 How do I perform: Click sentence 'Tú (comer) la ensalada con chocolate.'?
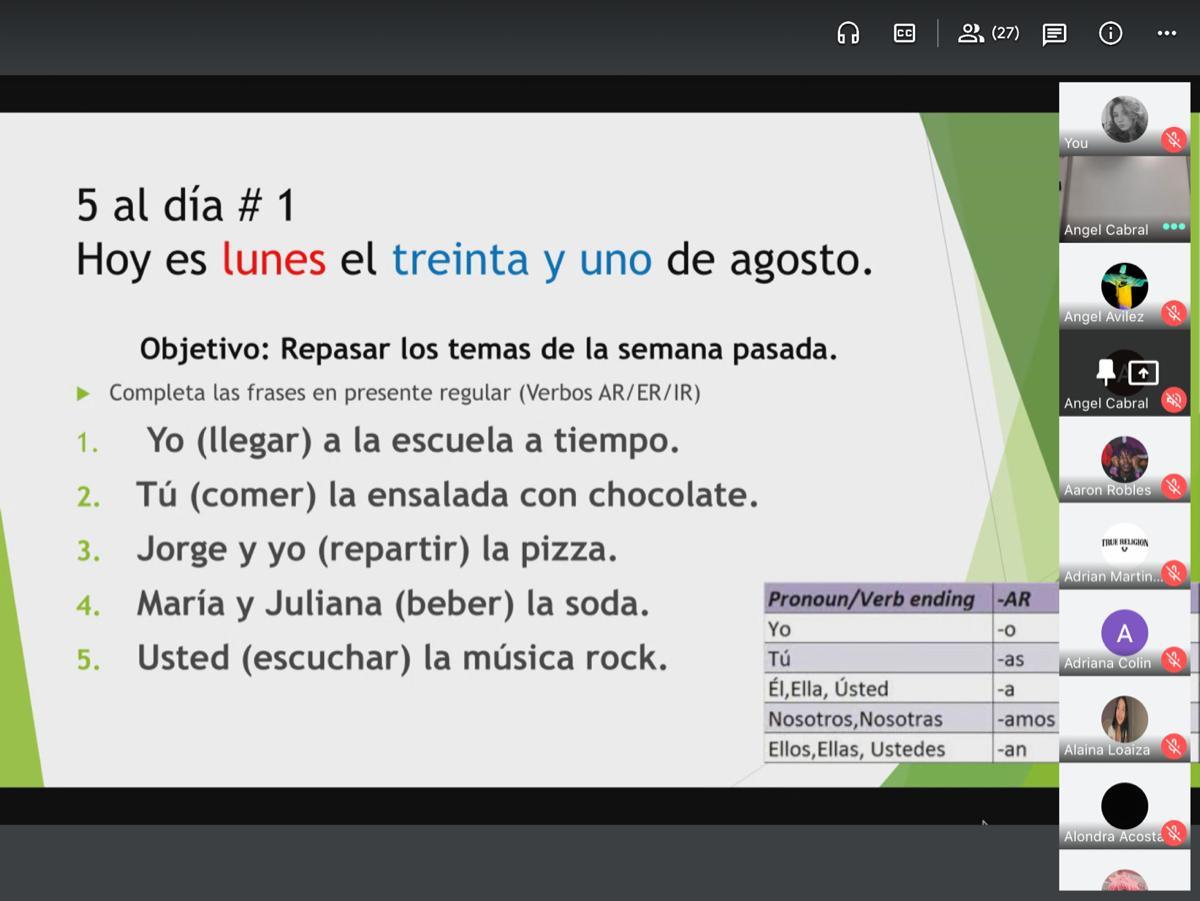(x=447, y=495)
